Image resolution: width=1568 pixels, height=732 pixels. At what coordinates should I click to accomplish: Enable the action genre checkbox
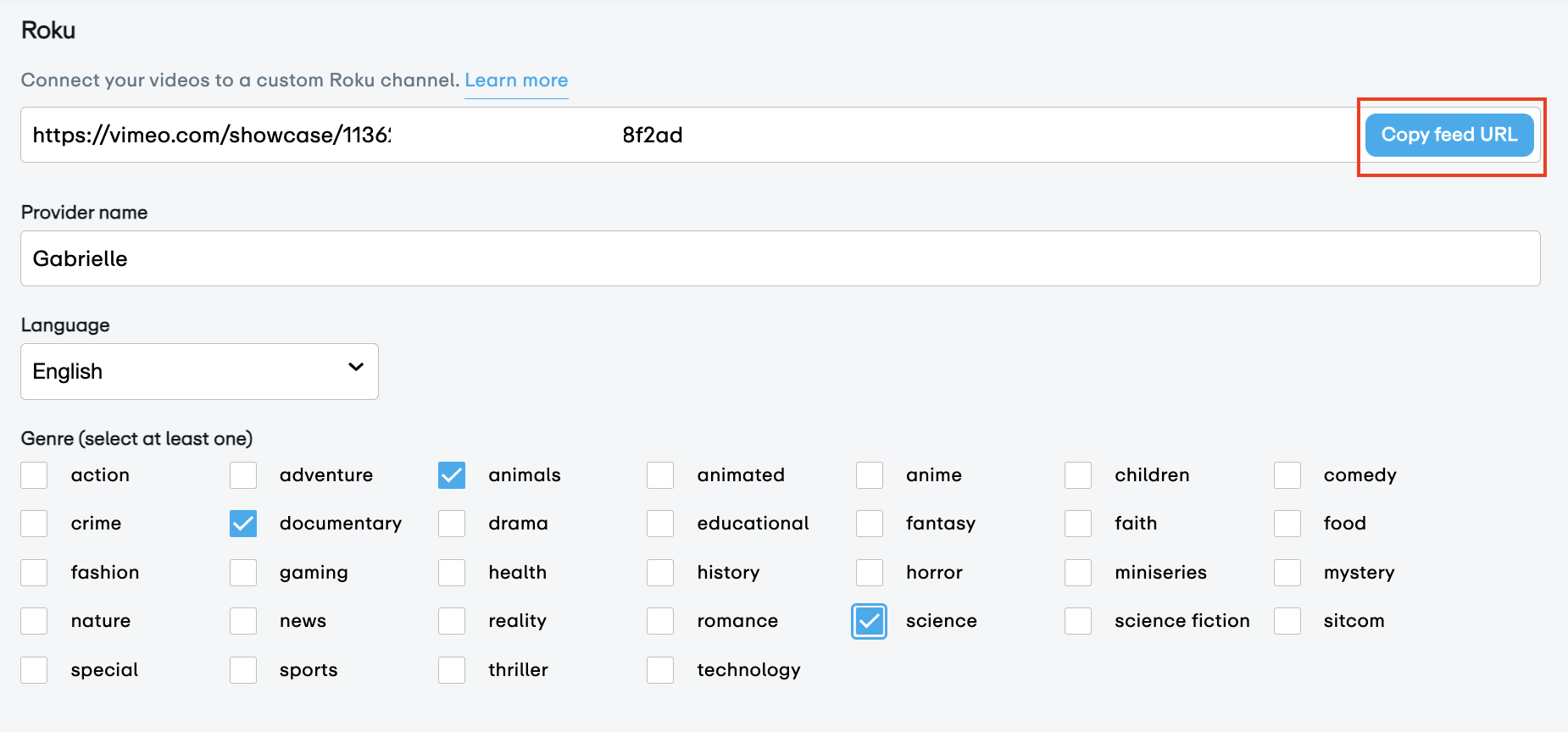click(34, 475)
